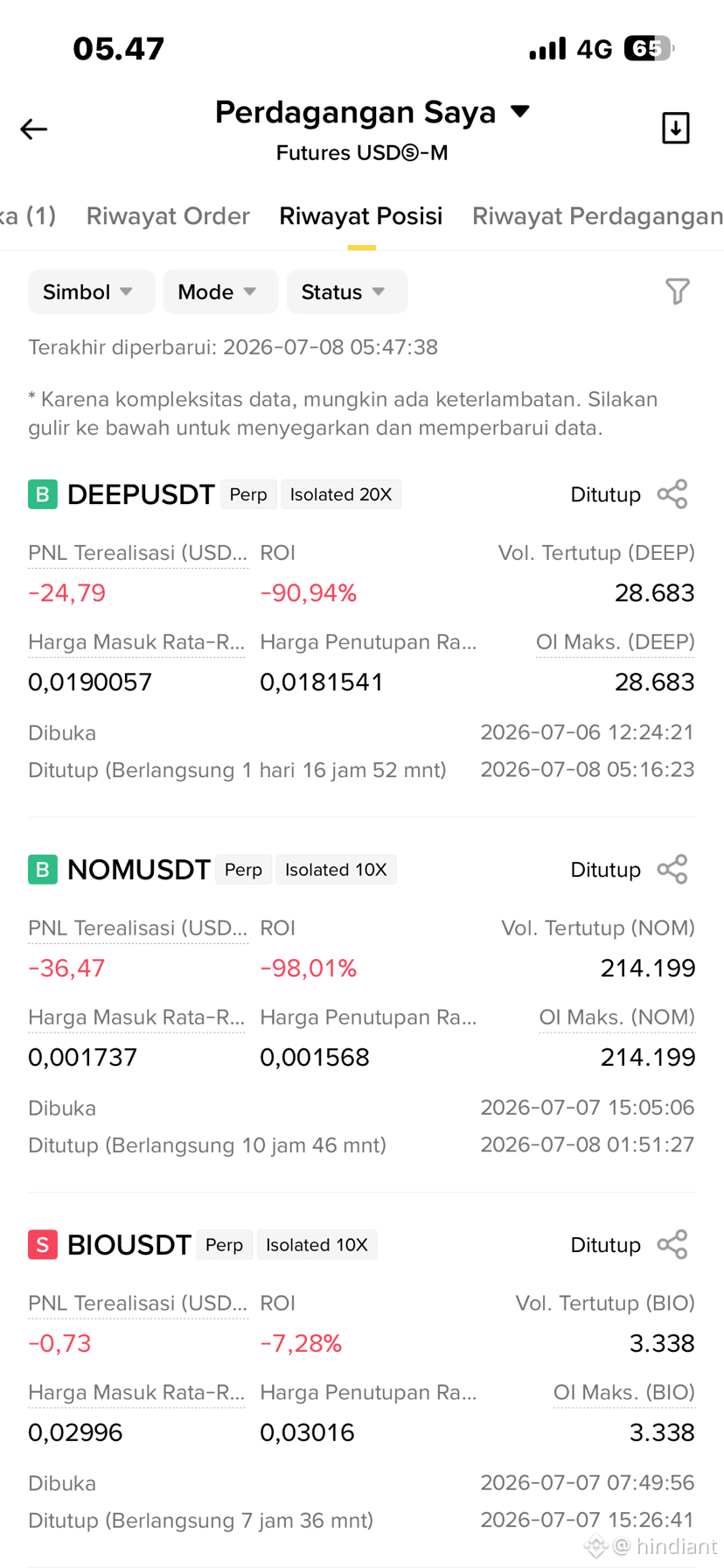Share the BIOUSDT closed position
724x1568 pixels.
(672, 1245)
